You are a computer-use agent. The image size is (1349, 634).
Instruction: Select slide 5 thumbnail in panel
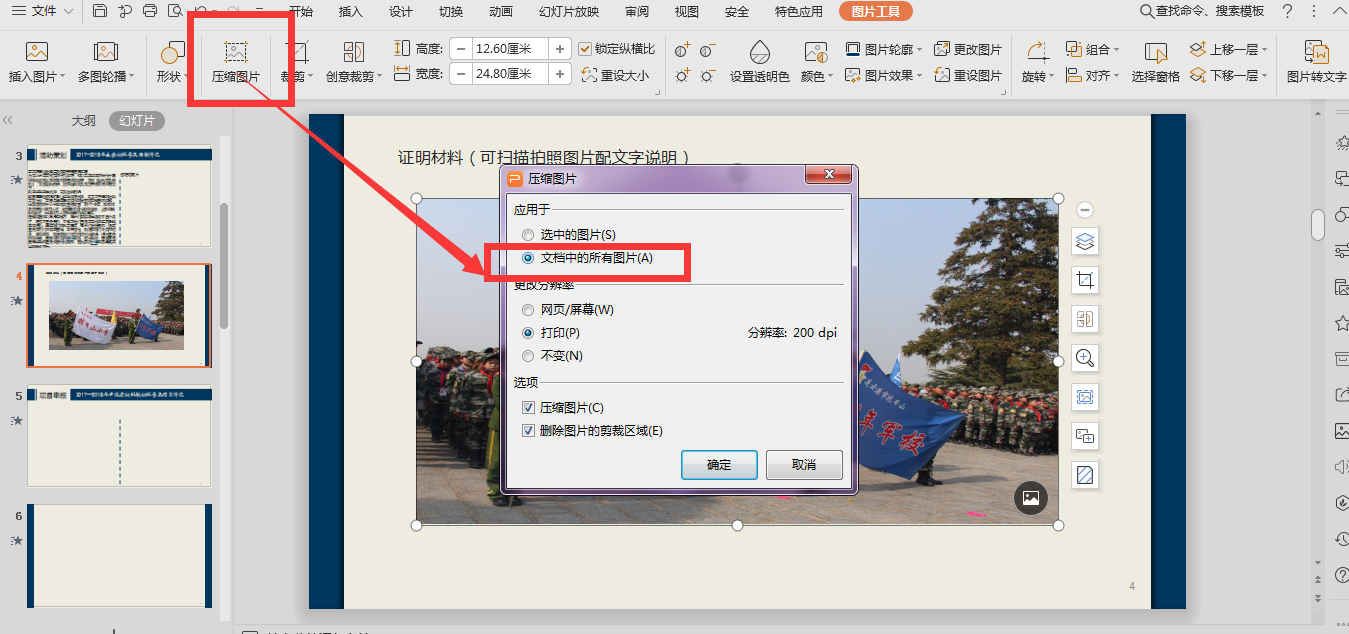119,437
